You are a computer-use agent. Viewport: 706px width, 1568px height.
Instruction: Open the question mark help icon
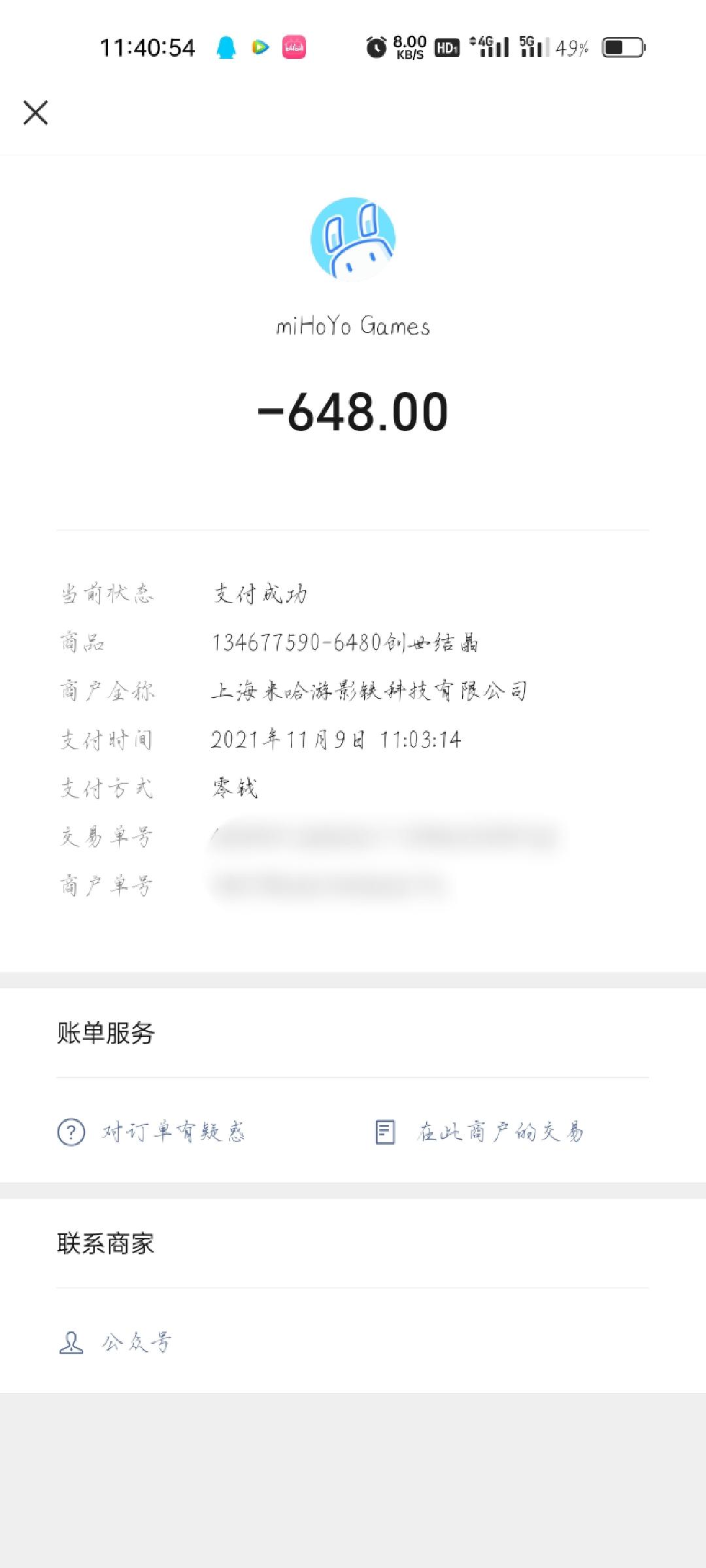point(71,1132)
